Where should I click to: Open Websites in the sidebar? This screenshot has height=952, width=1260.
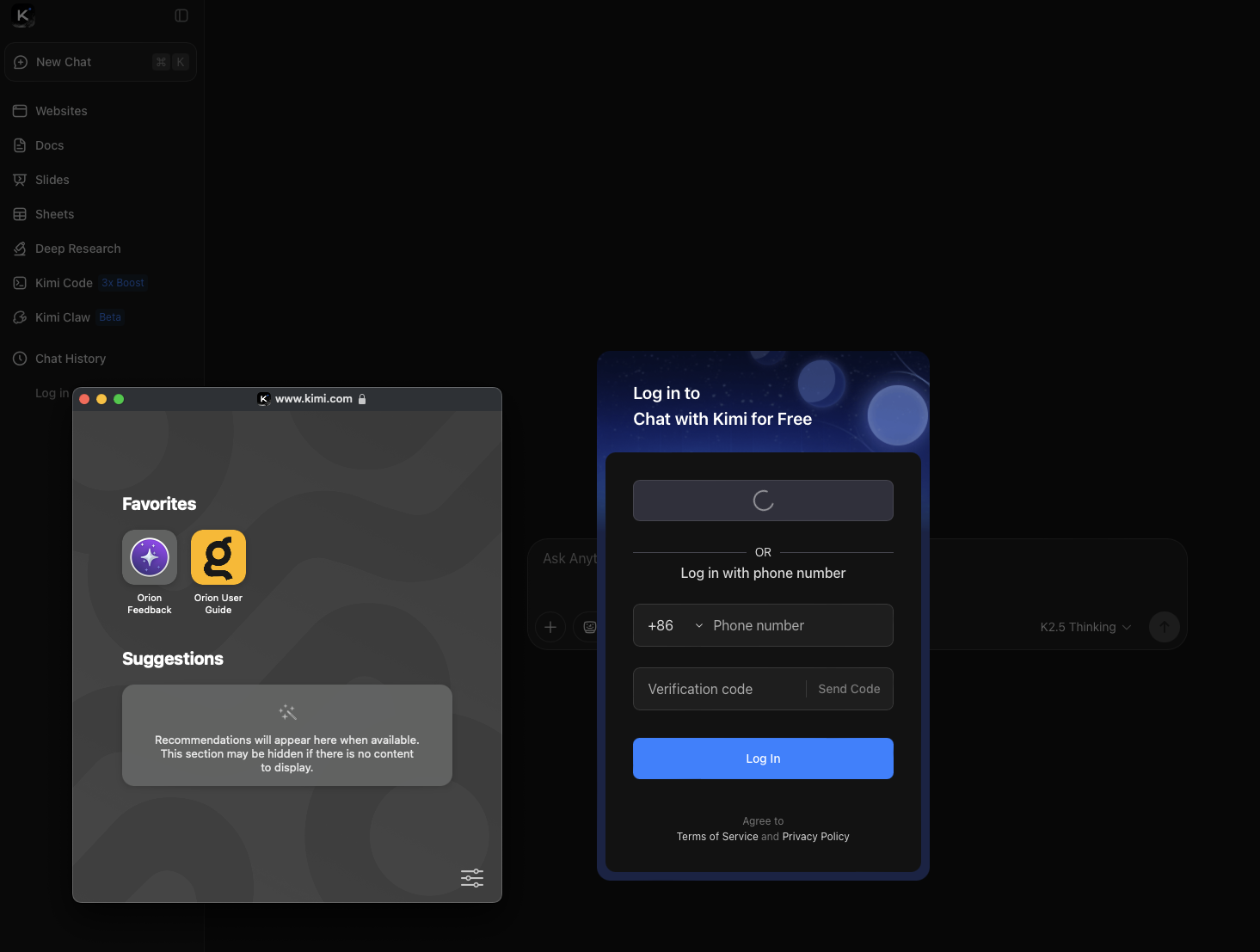click(x=101, y=111)
